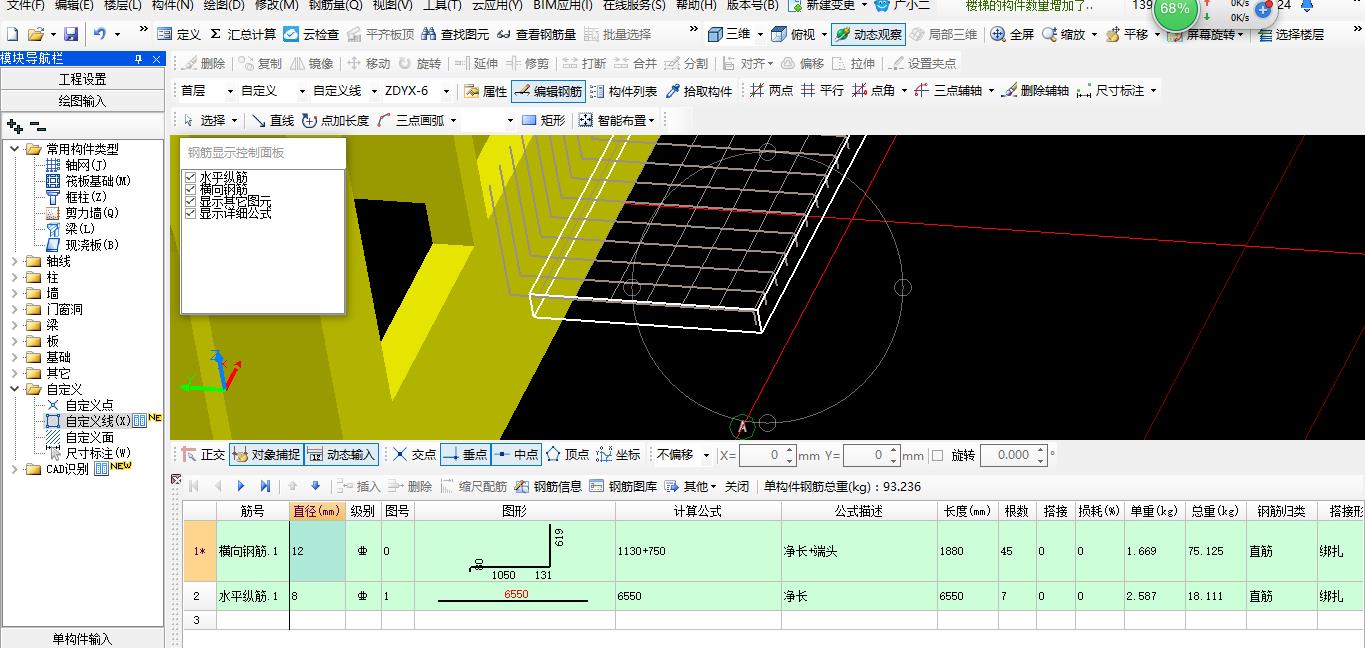Viewport: 1365px width, 648px height.
Task: Open the 视图(V) menu
Action: pos(393,5)
